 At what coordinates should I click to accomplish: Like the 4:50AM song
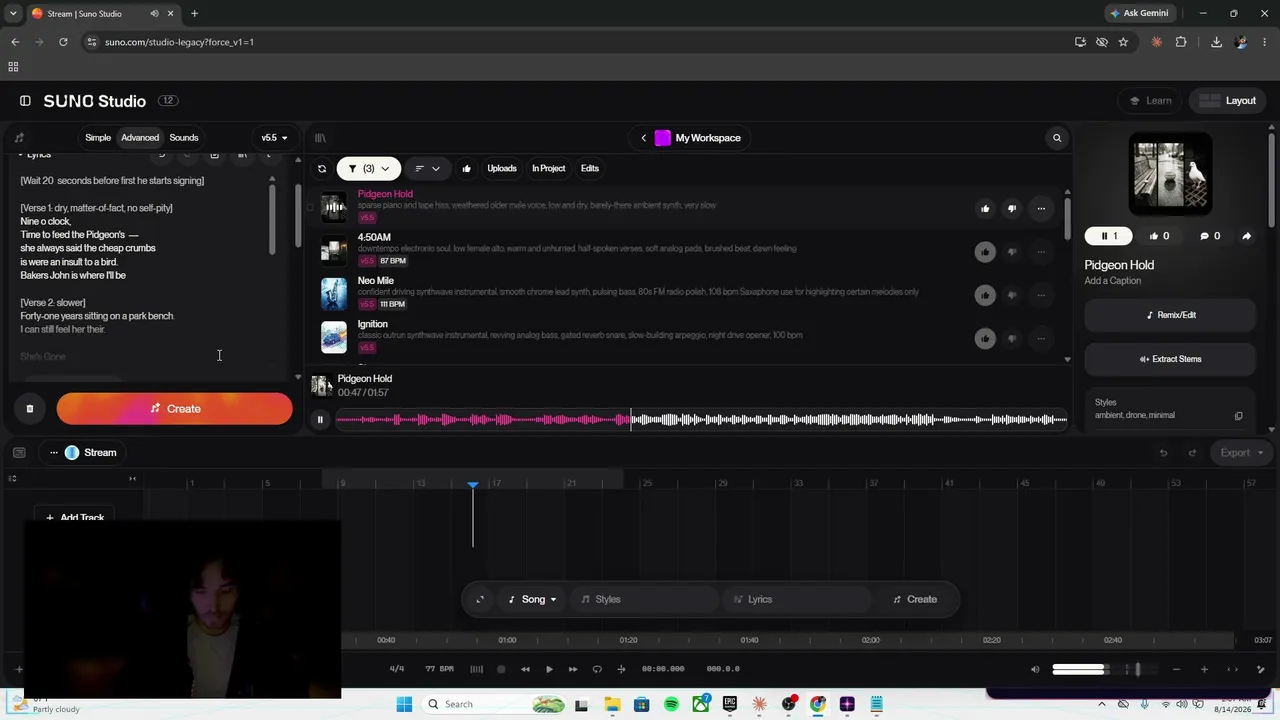coord(985,252)
